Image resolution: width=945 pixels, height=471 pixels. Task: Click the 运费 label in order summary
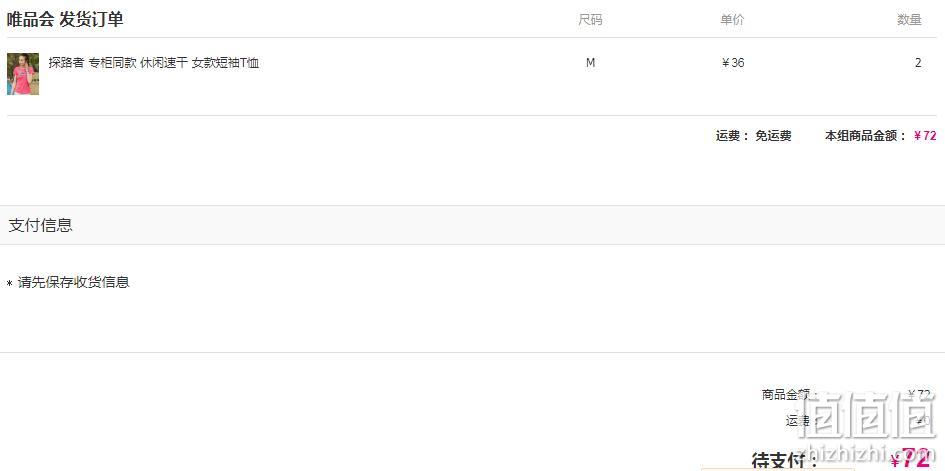point(800,421)
